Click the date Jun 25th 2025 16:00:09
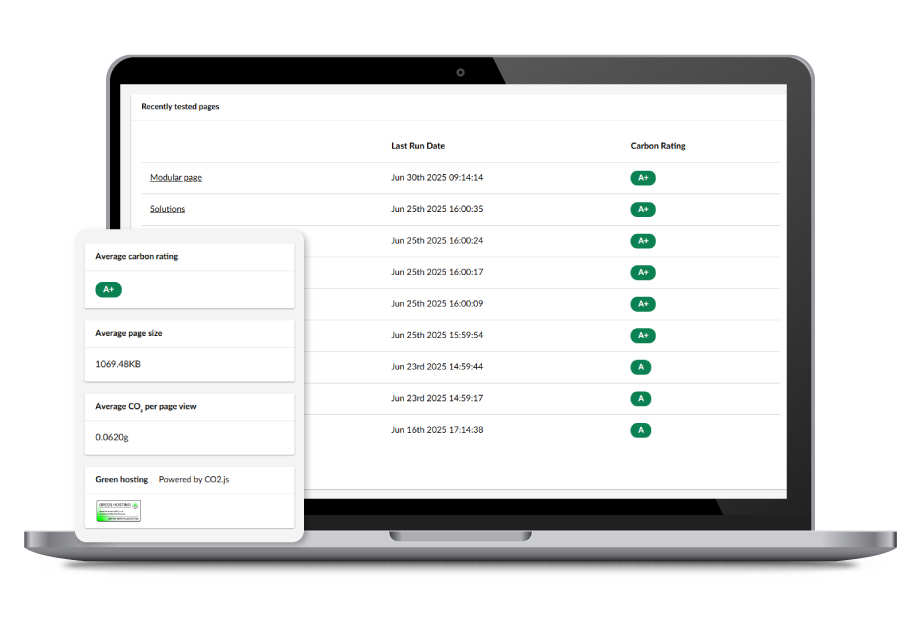Screen dimensions: 920x630 coord(437,304)
